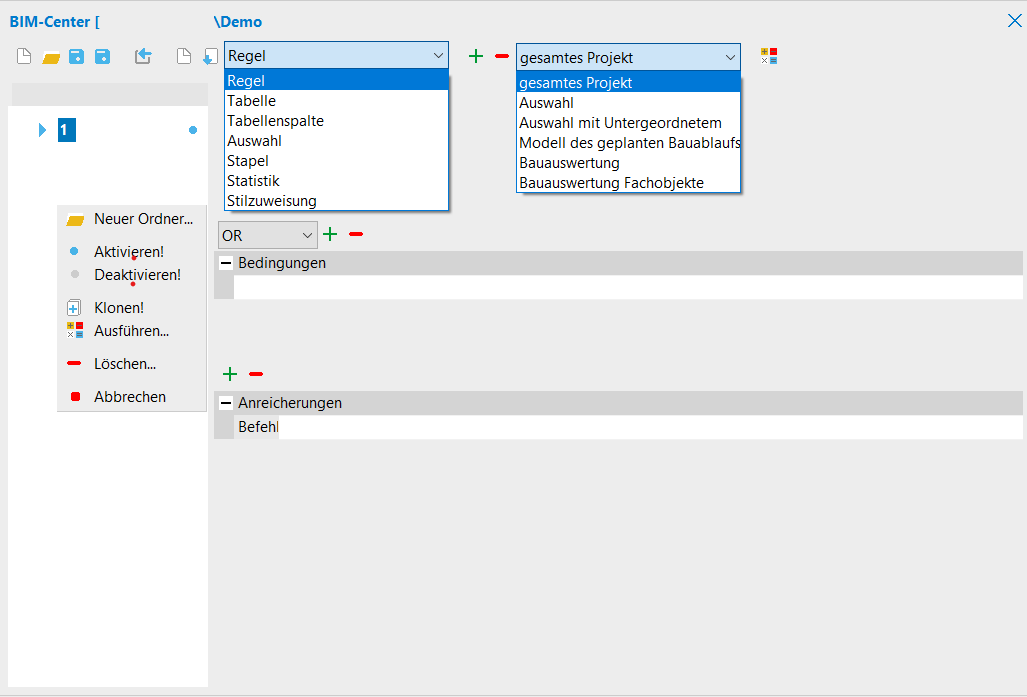Expand tree item 1 with the arrow

click(42, 130)
